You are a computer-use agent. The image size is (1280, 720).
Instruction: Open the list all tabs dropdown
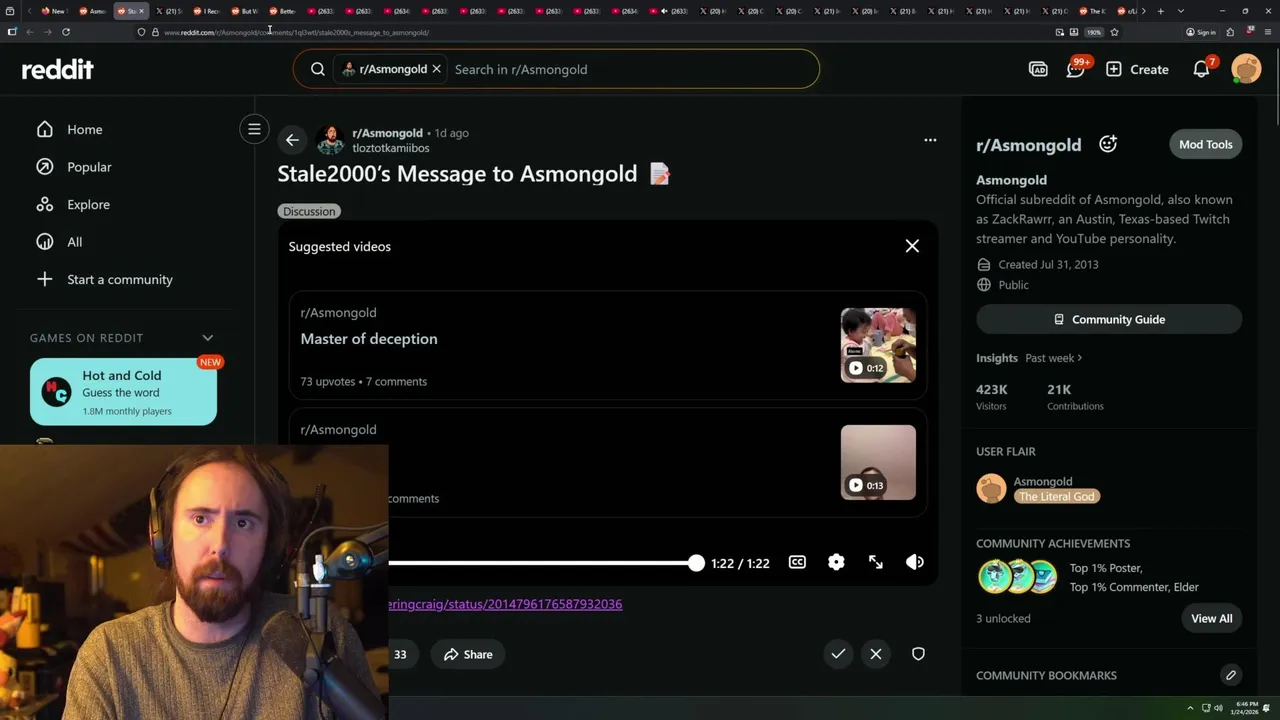1181,11
